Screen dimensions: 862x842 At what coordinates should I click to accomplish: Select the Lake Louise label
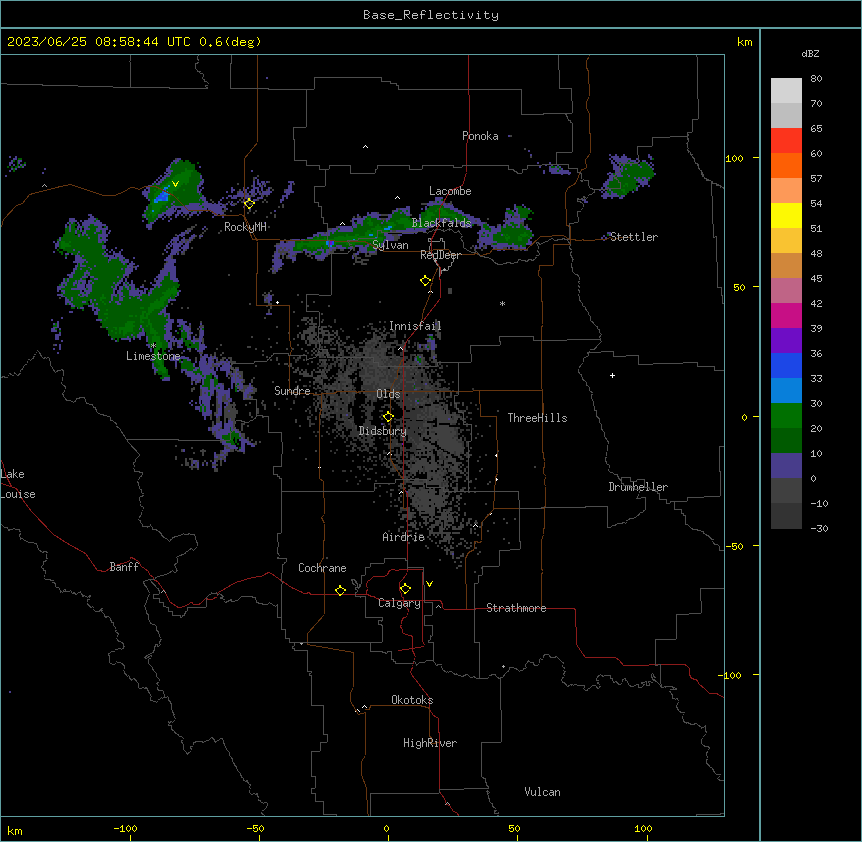coord(18,484)
